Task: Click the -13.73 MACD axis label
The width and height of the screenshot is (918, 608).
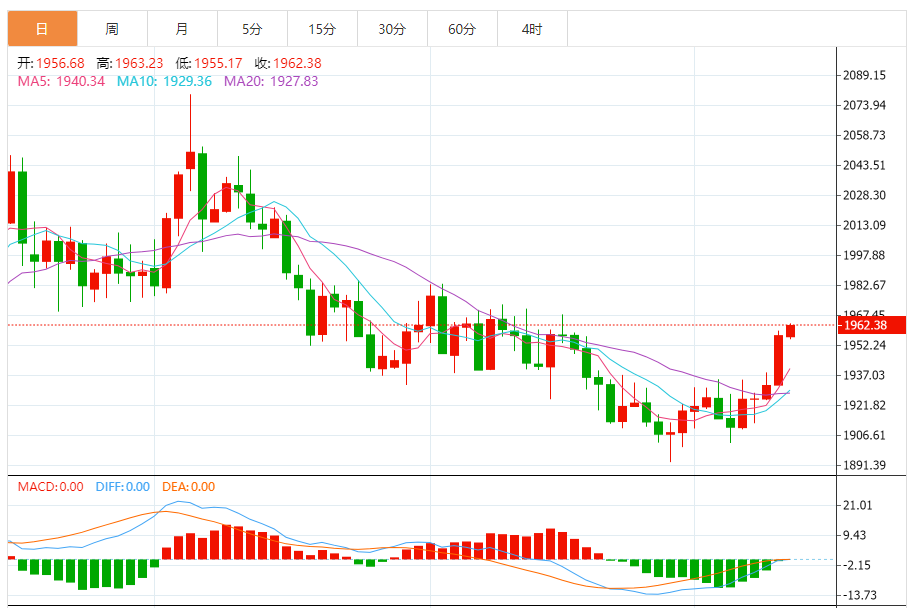Action: [x=859, y=595]
